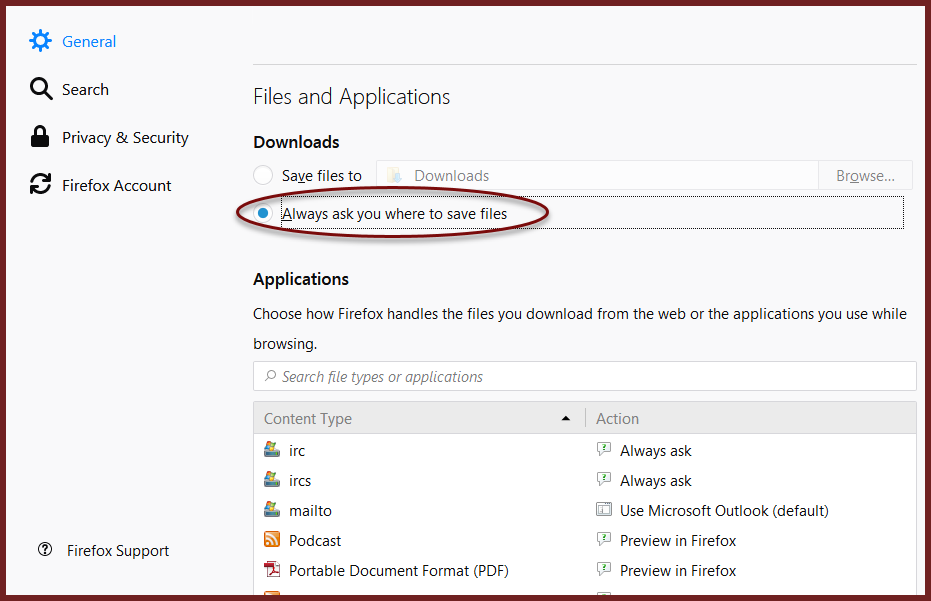The width and height of the screenshot is (931, 601).
Task: Click the Search magnifier icon in the sidebar
Action: tap(41, 88)
